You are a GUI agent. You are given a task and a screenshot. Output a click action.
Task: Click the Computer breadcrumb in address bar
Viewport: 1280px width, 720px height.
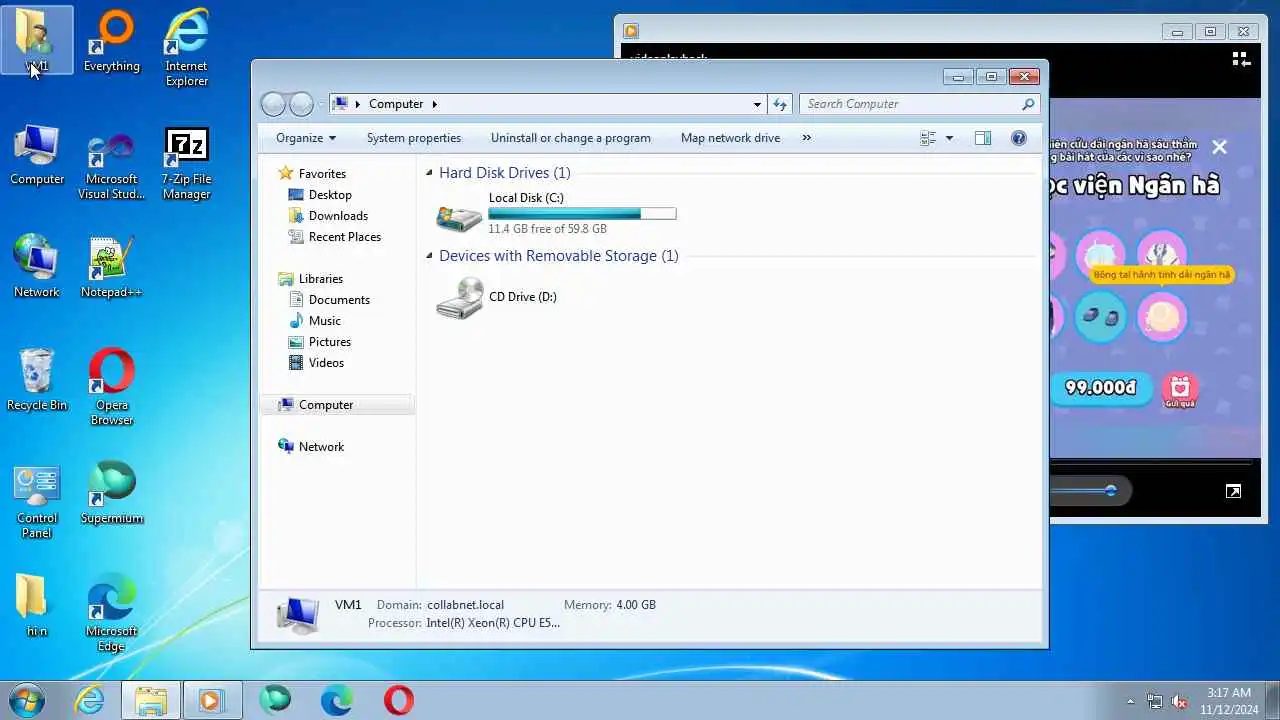[x=396, y=104]
